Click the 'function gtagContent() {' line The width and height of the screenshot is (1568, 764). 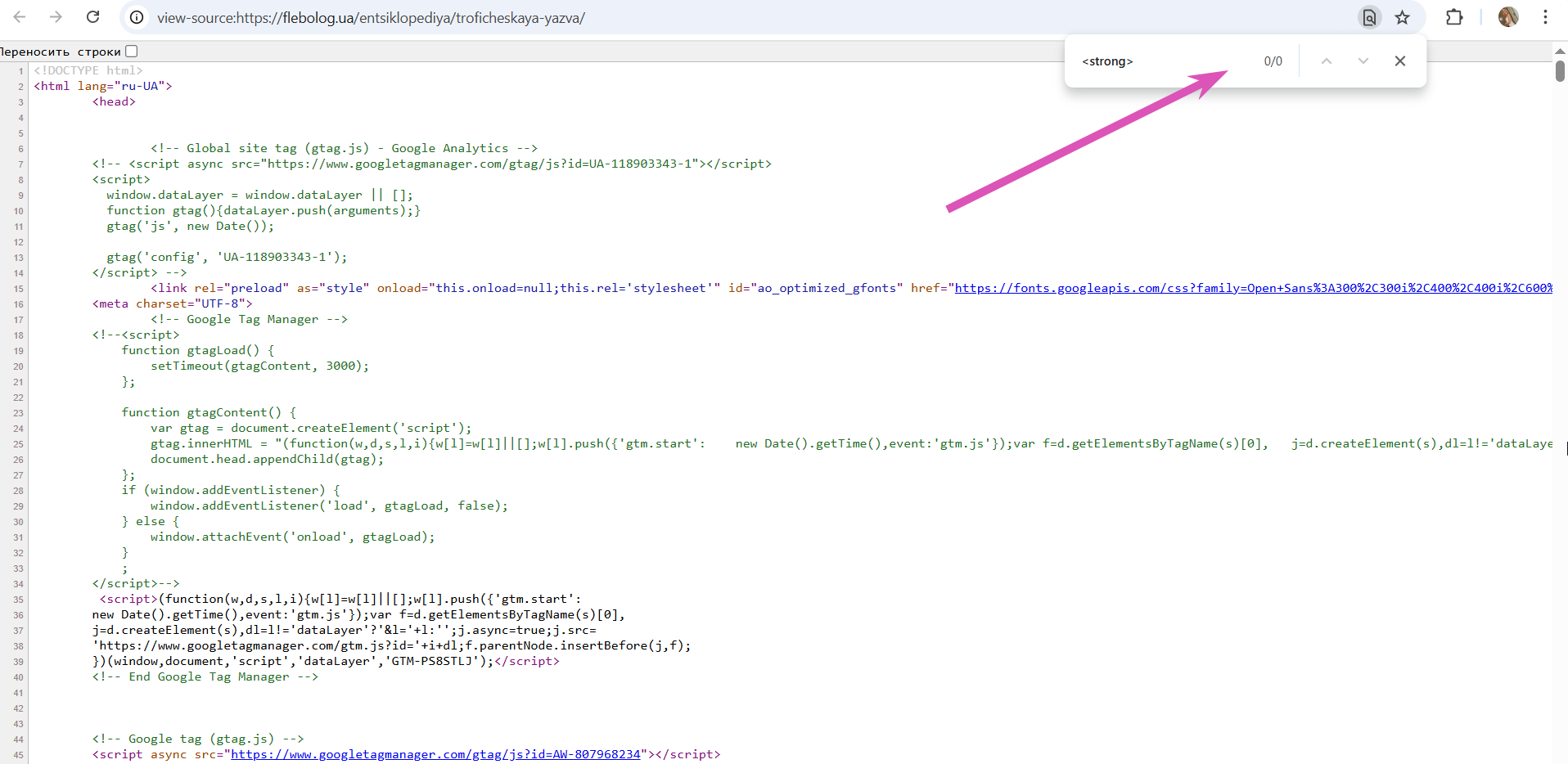210,412
